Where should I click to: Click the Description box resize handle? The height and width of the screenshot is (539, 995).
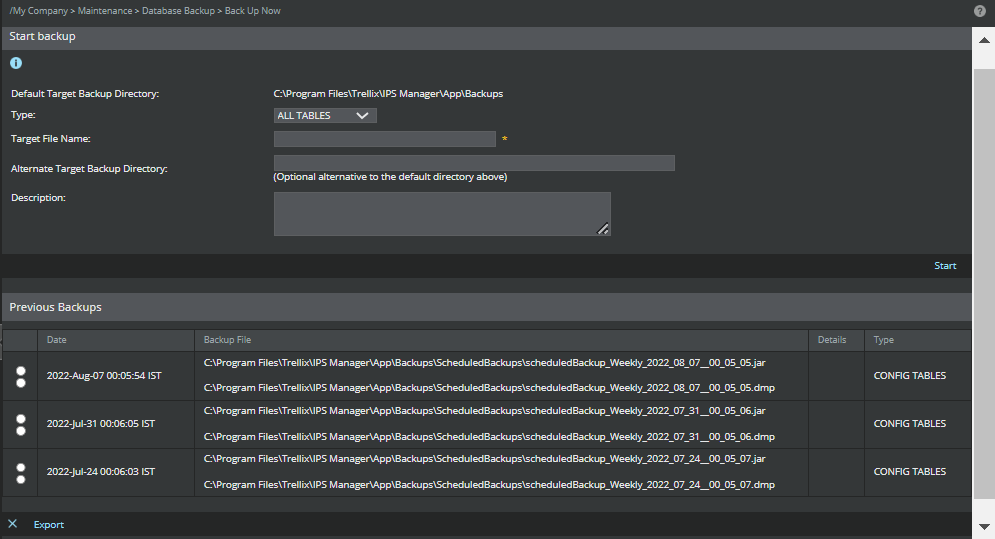coord(603,229)
